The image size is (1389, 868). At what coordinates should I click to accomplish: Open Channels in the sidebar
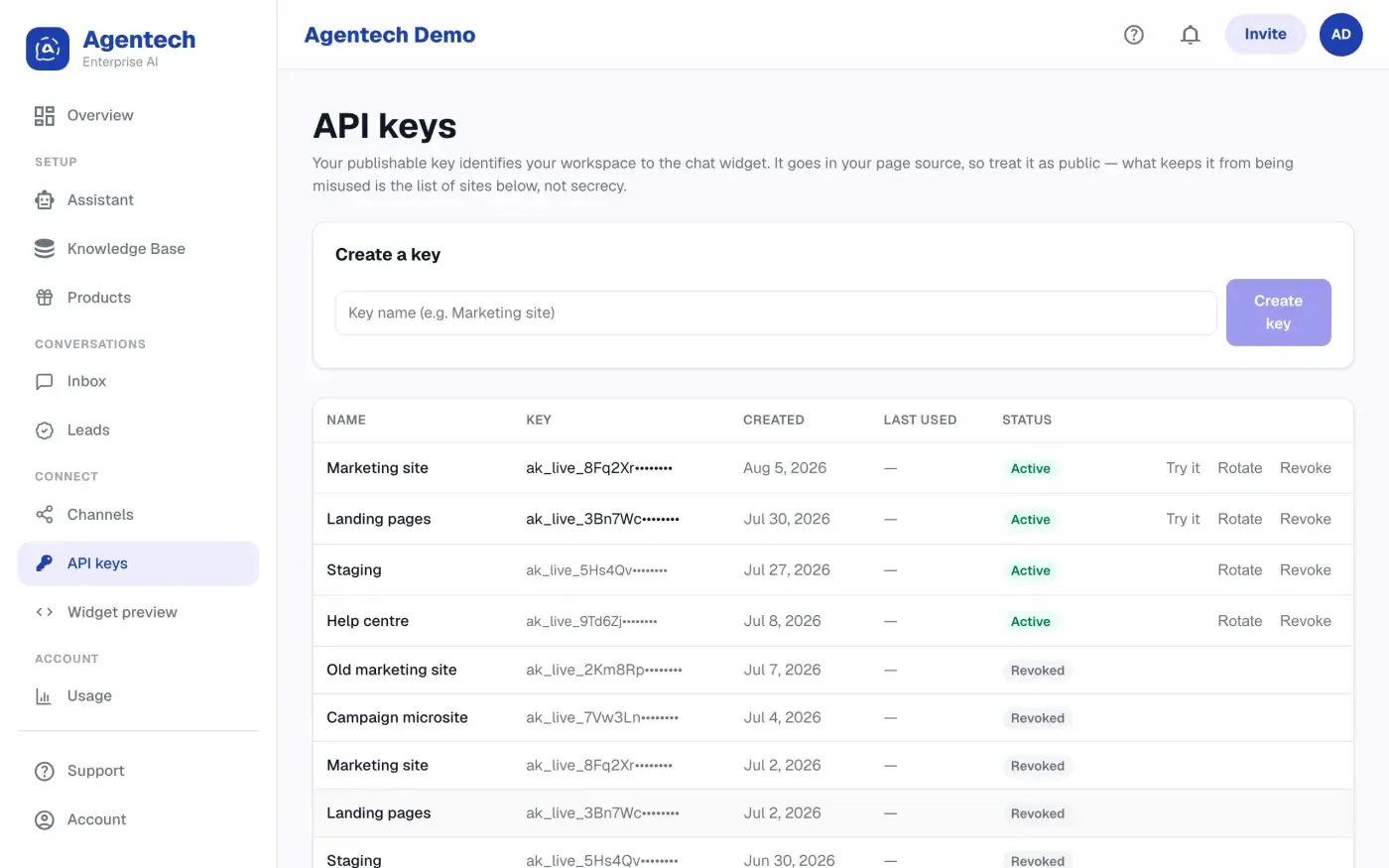[139, 515]
